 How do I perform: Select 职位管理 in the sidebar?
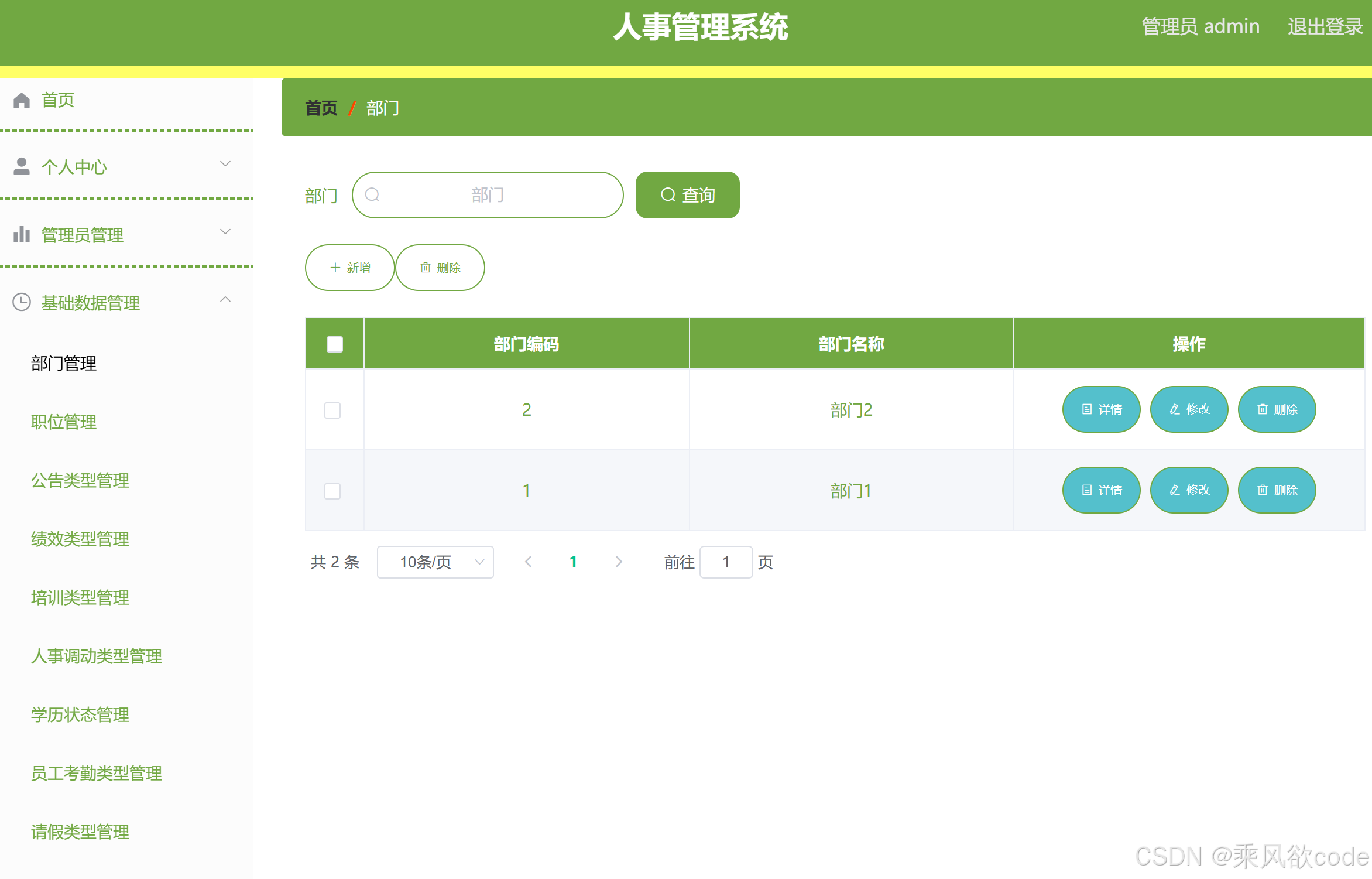pyautogui.click(x=64, y=422)
